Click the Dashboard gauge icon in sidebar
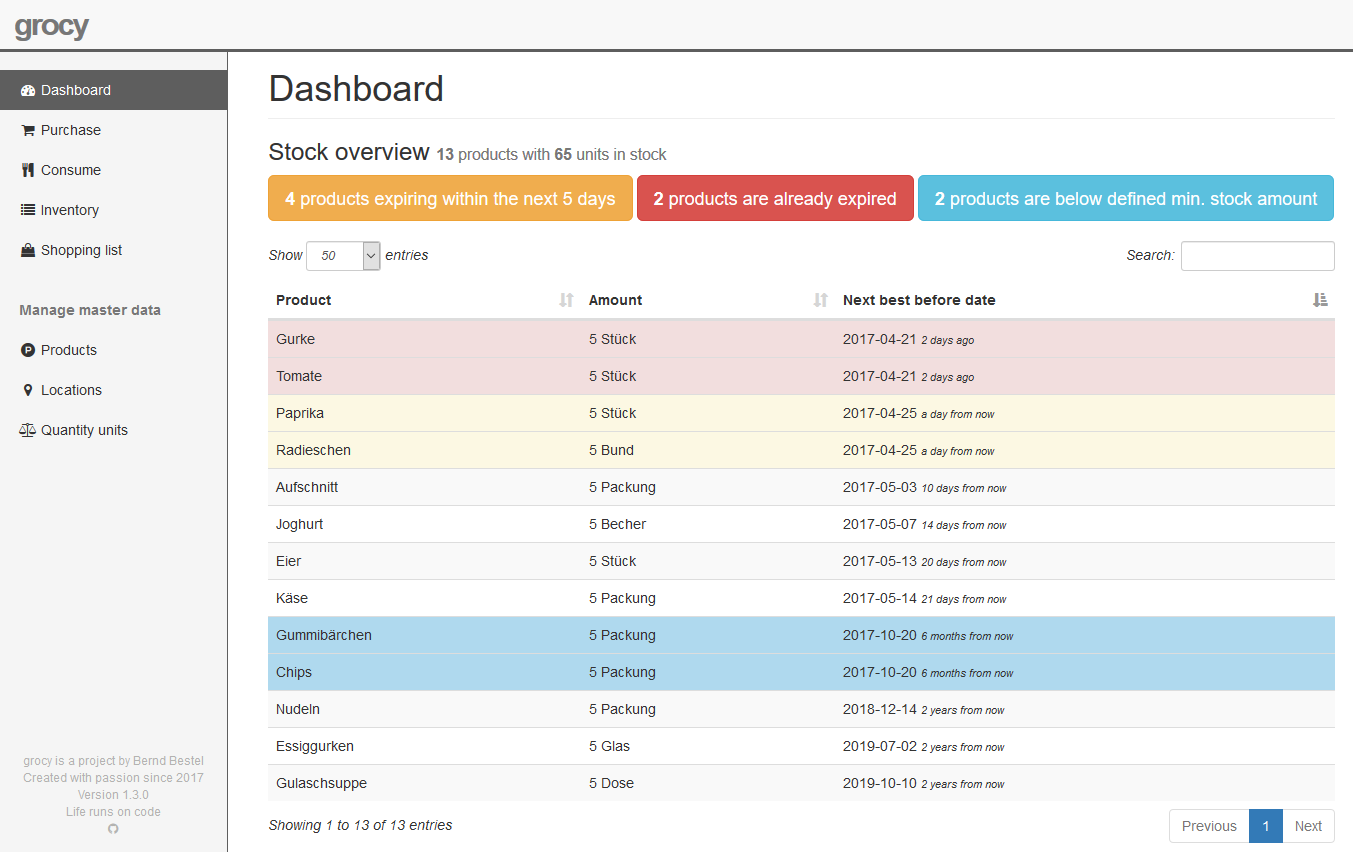1353x852 pixels. 28,90
